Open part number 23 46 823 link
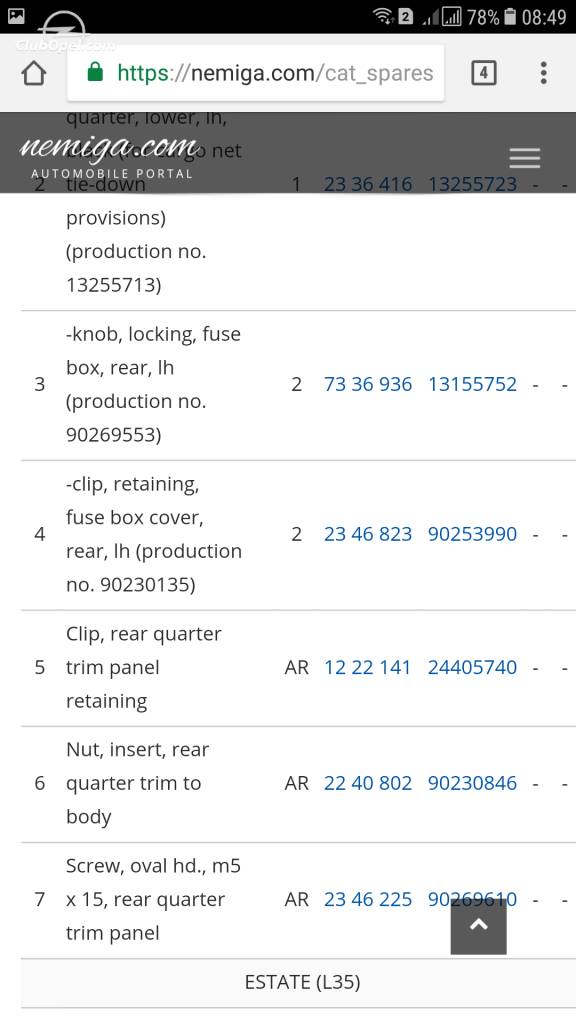This screenshot has width=576, height=1024. (368, 534)
